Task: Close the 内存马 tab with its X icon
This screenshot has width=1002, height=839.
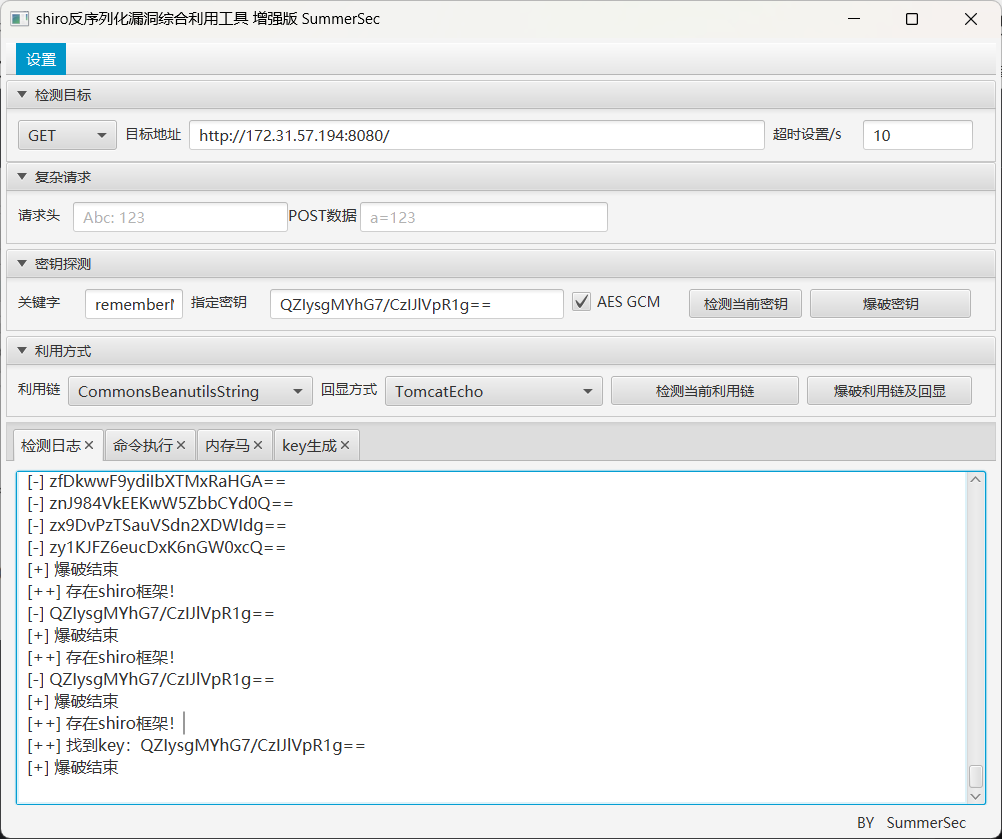Action: (x=257, y=444)
